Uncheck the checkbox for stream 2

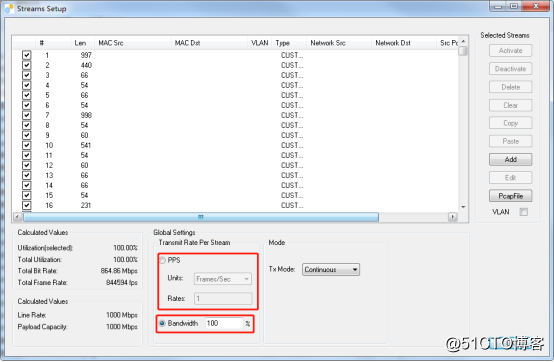click(x=26, y=65)
